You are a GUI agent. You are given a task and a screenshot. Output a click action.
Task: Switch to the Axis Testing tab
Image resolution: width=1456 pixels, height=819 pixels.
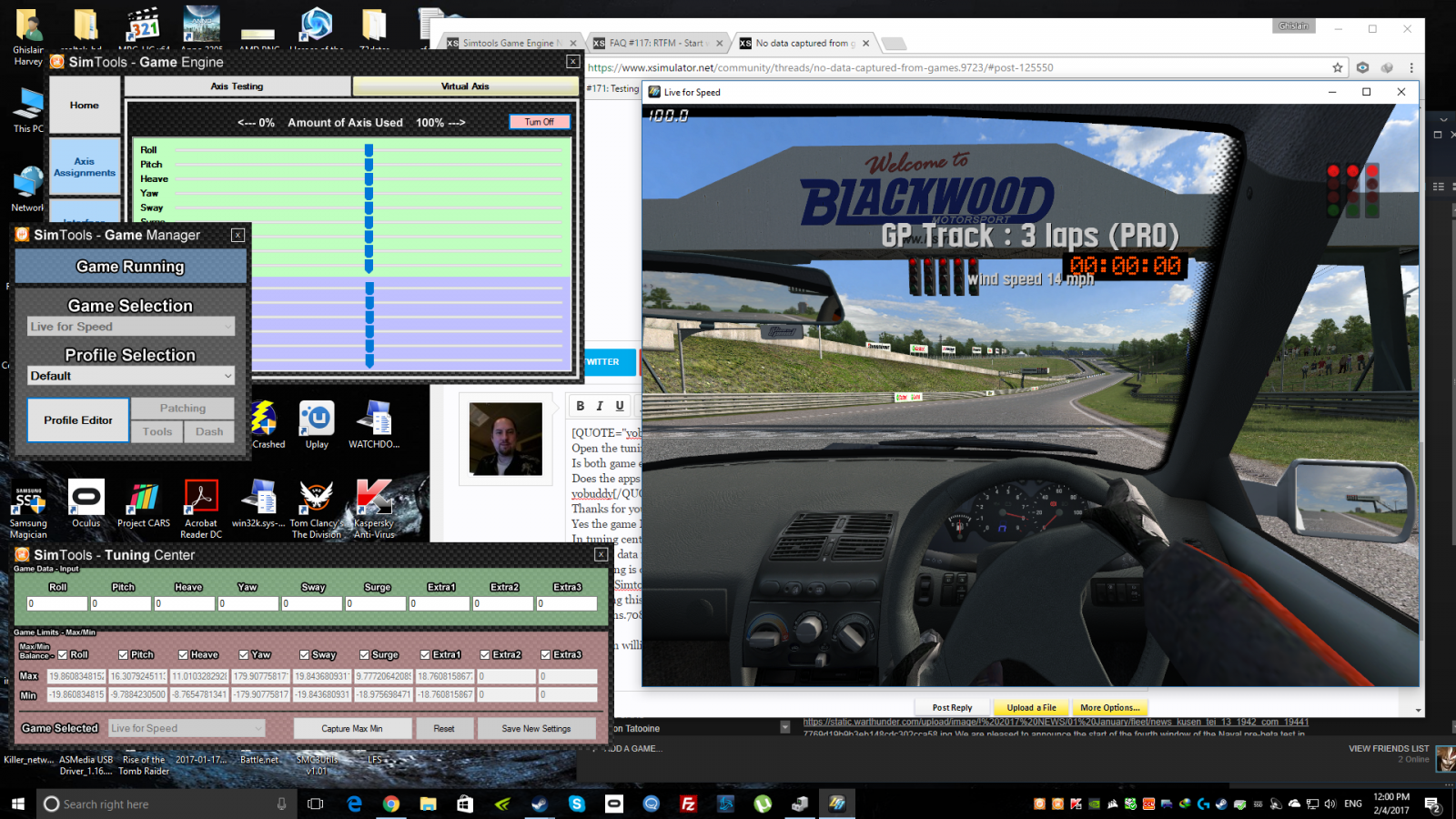[237, 86]
